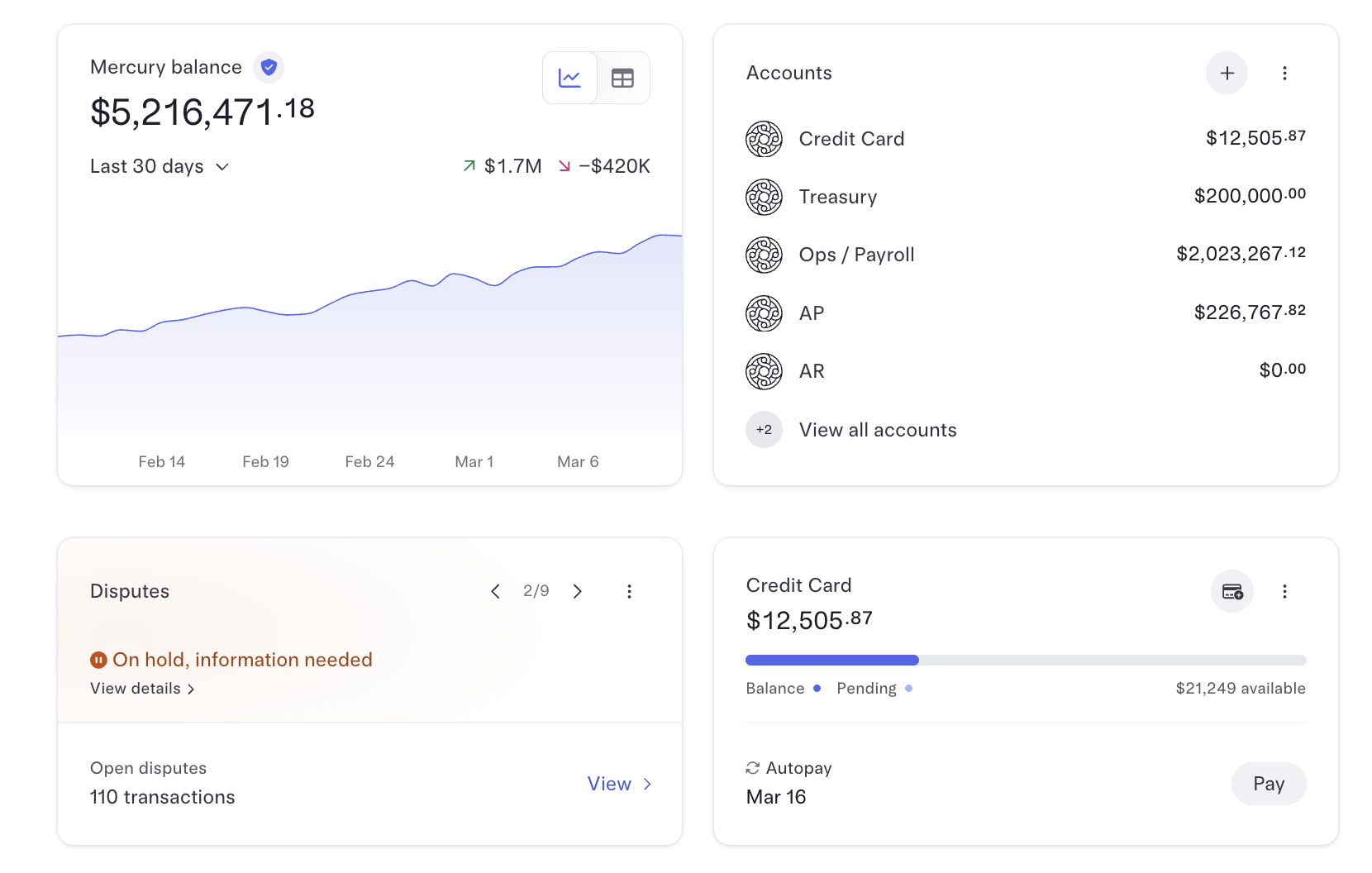Screen dimensions: 1372x873
Task: Click the orange on-hold pause icon
Action: pyautogui.click(x=98, y=660)
